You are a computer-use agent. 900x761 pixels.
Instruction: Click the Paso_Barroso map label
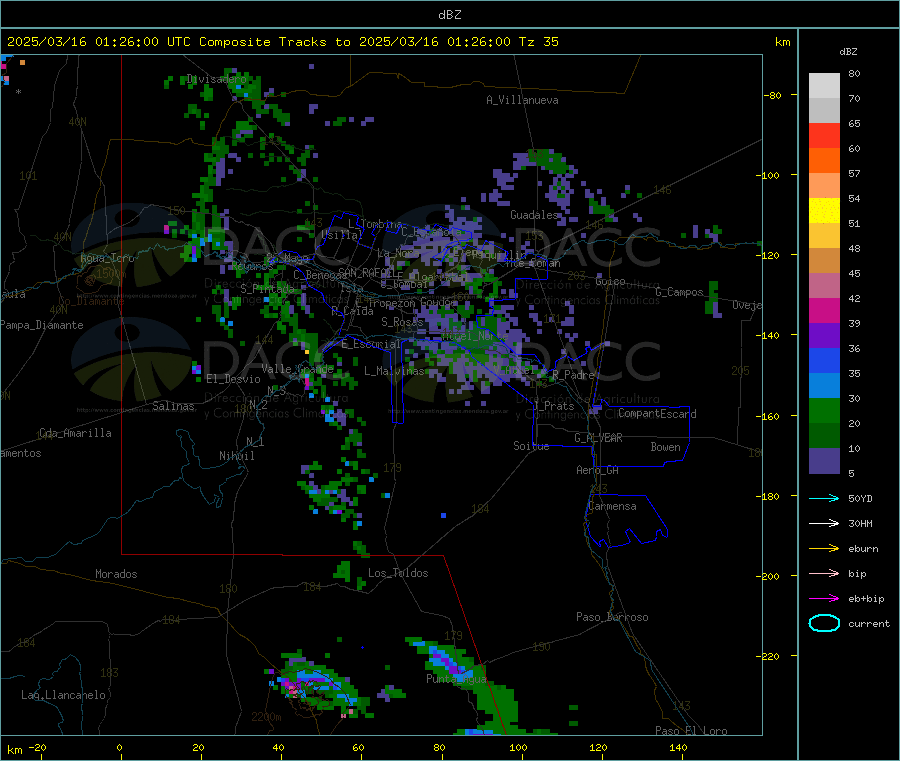(x=612, y=617)
